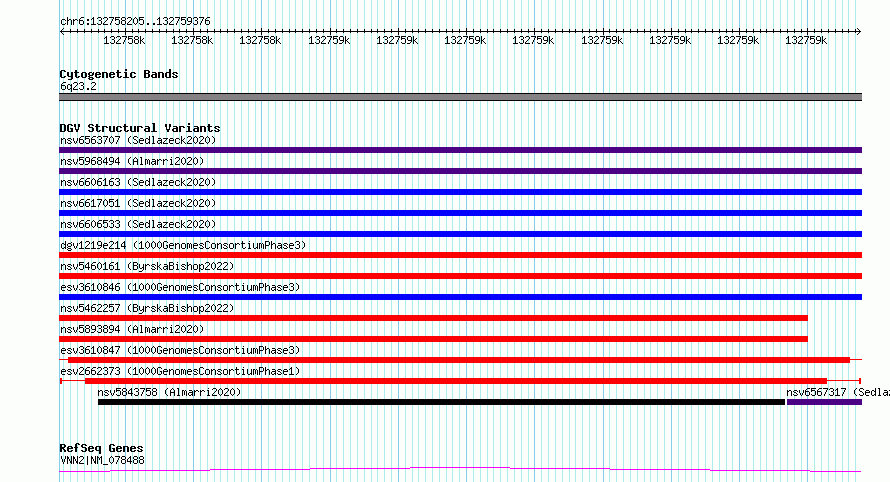Click the gray 6q23.2 cytogenetic band bar
890x482 pixels.
click(460, 97)
